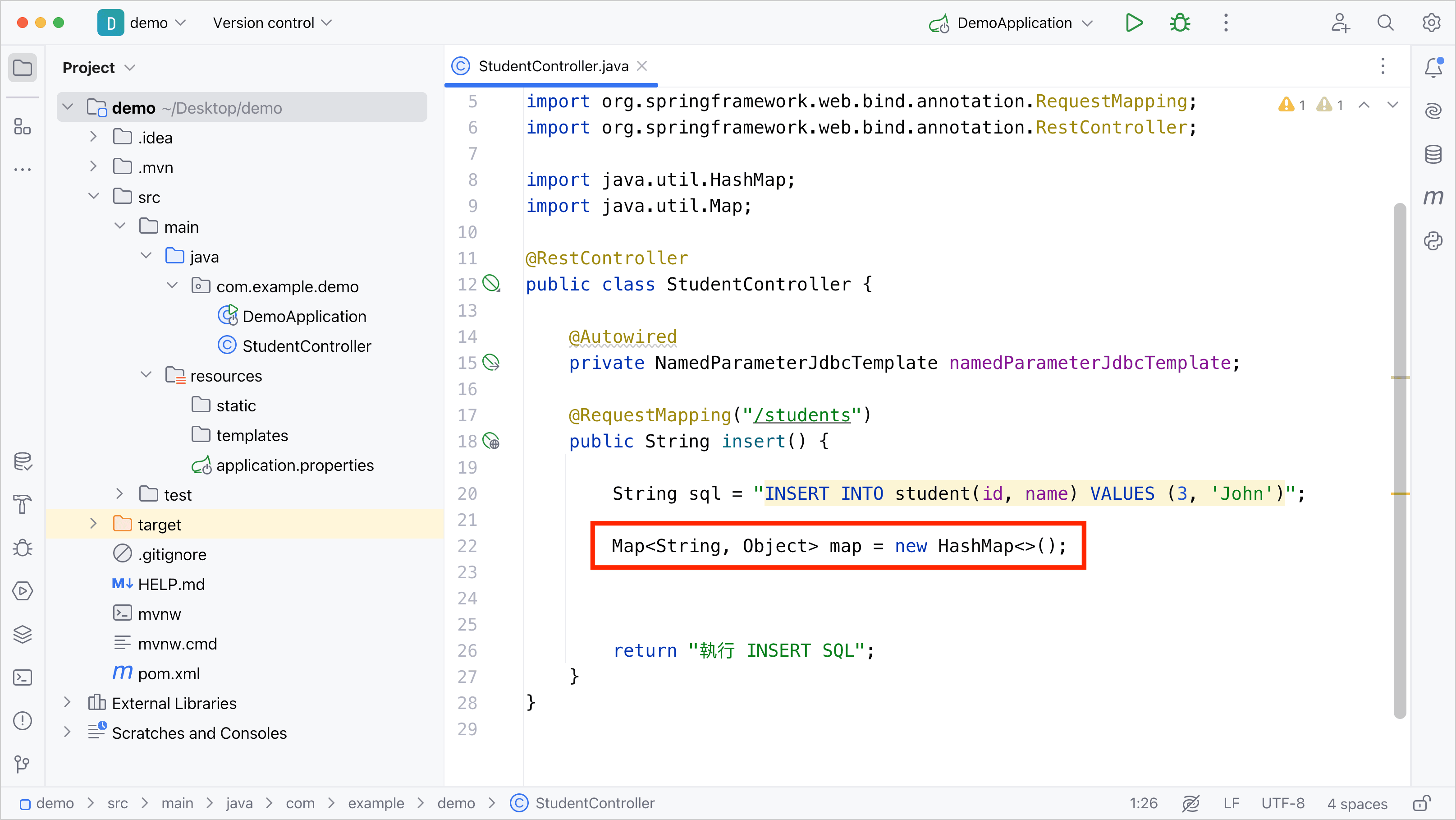Start debugging with the bug icon
Image resolution: width=1456 pixels, height=820 pixels.
click(1180, 23)
